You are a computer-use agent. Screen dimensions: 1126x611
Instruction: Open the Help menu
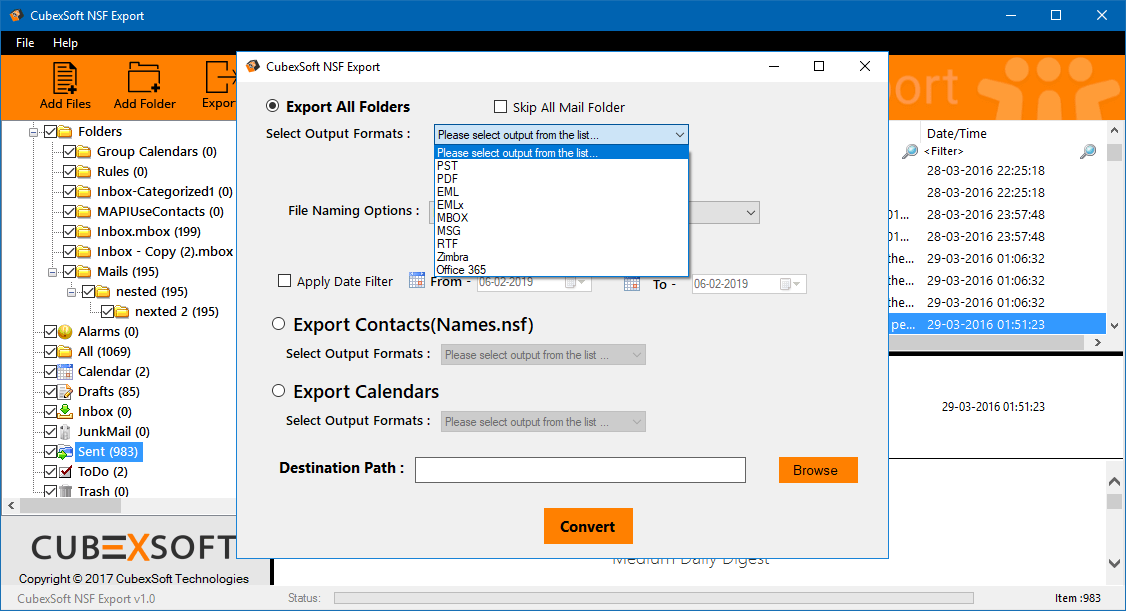click(x=65, y=43)
